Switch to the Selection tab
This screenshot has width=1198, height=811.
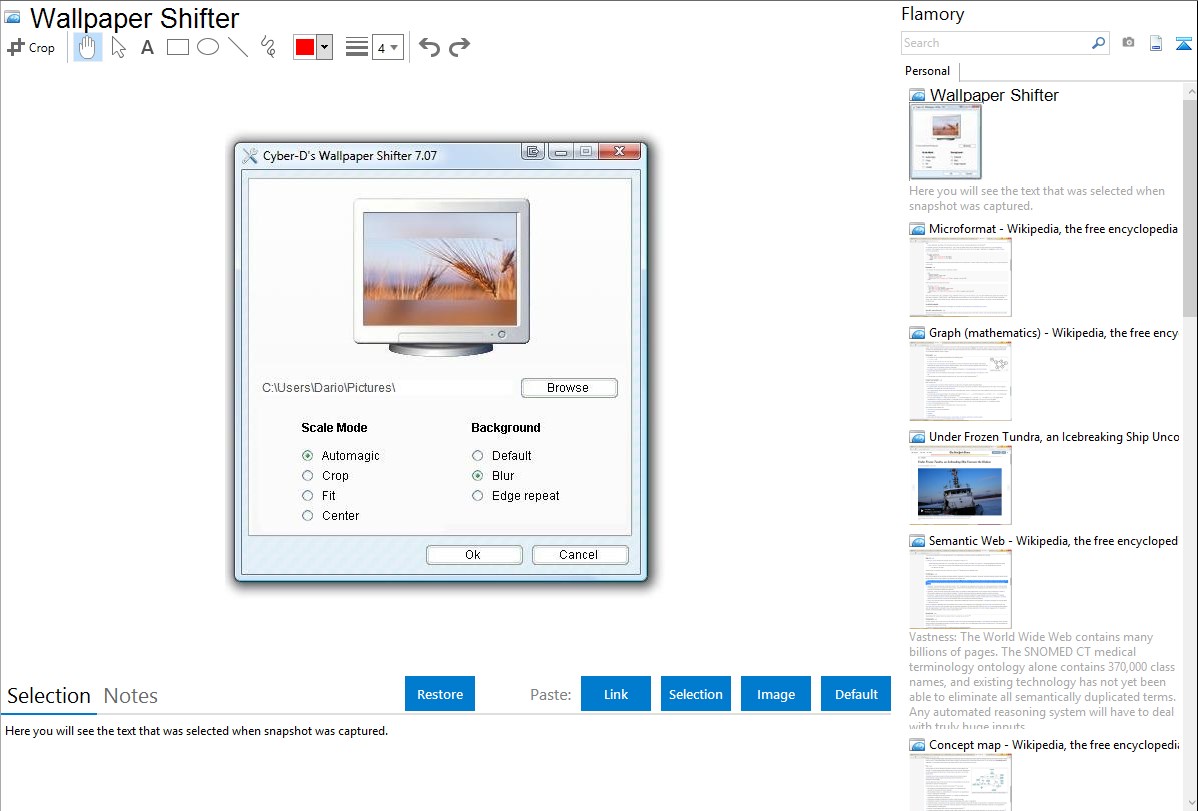click(x=49, y=696)
